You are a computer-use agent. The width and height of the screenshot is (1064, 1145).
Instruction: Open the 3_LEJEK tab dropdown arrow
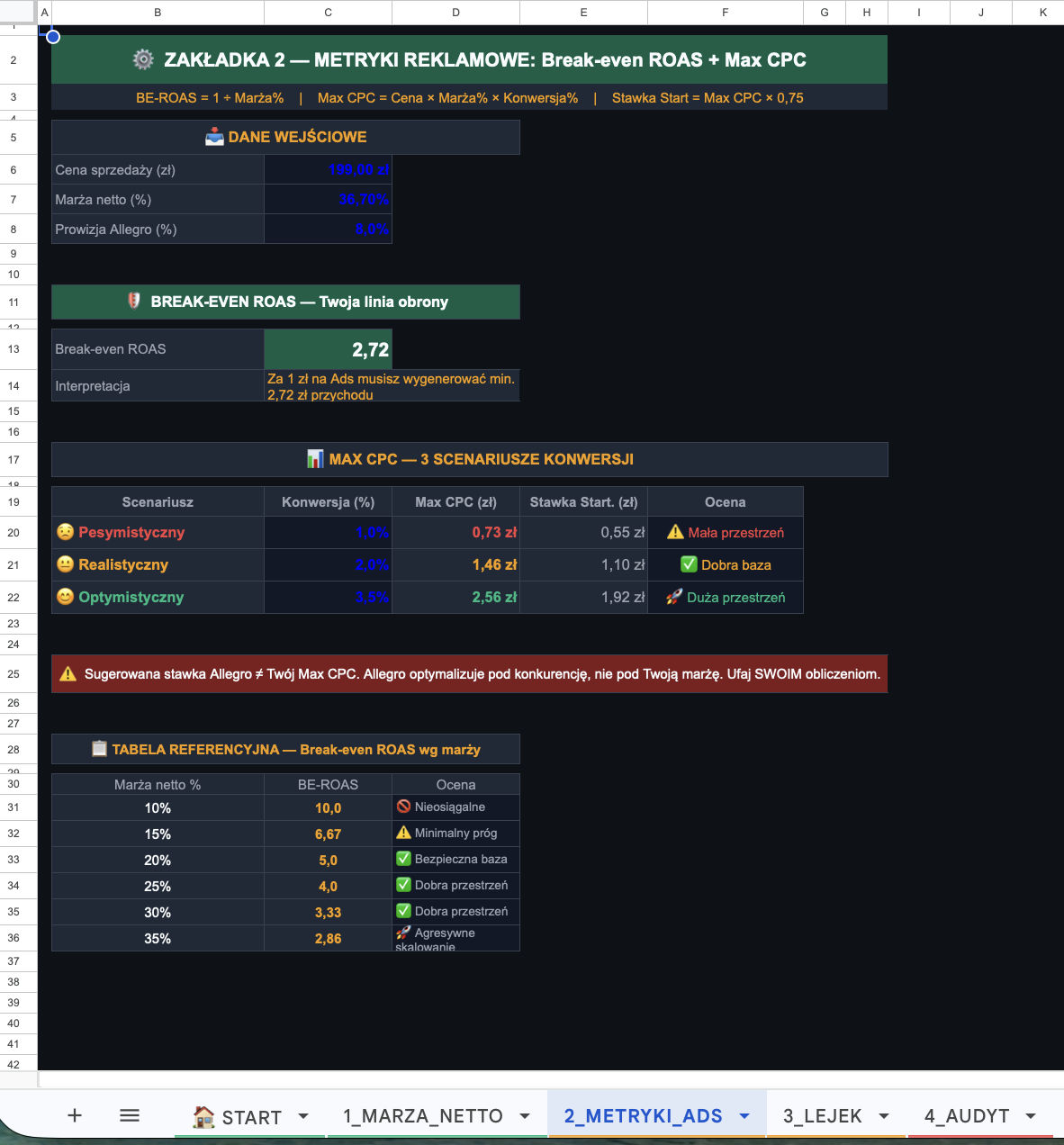(884, 1116)
